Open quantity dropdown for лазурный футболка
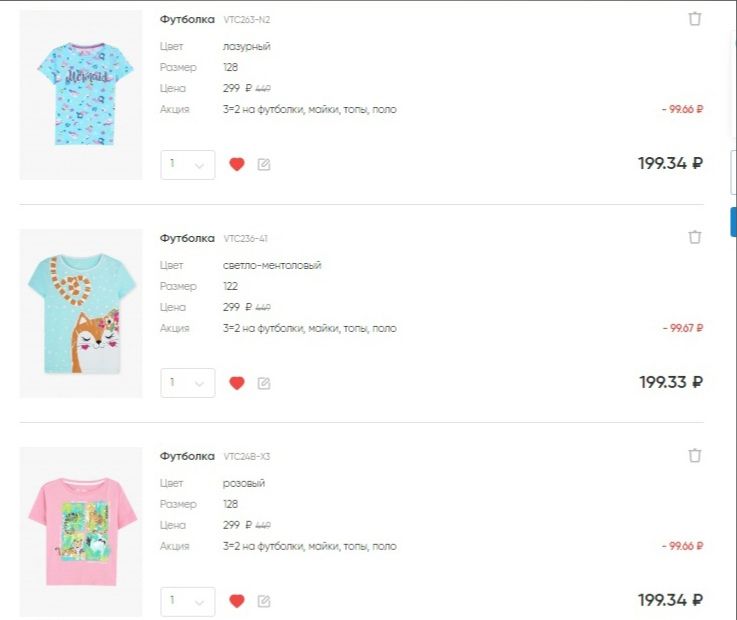This screenshot has height=620, width=737. pyautogui.click(x=188, y=165)
